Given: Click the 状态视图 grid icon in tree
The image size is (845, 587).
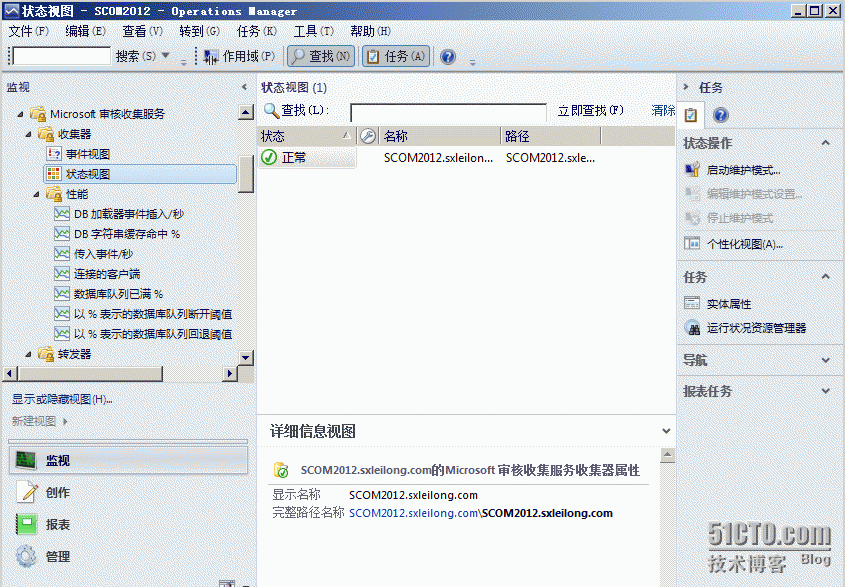Looking at the screenshot, I should pyautogui.click(x=54, y=174).
